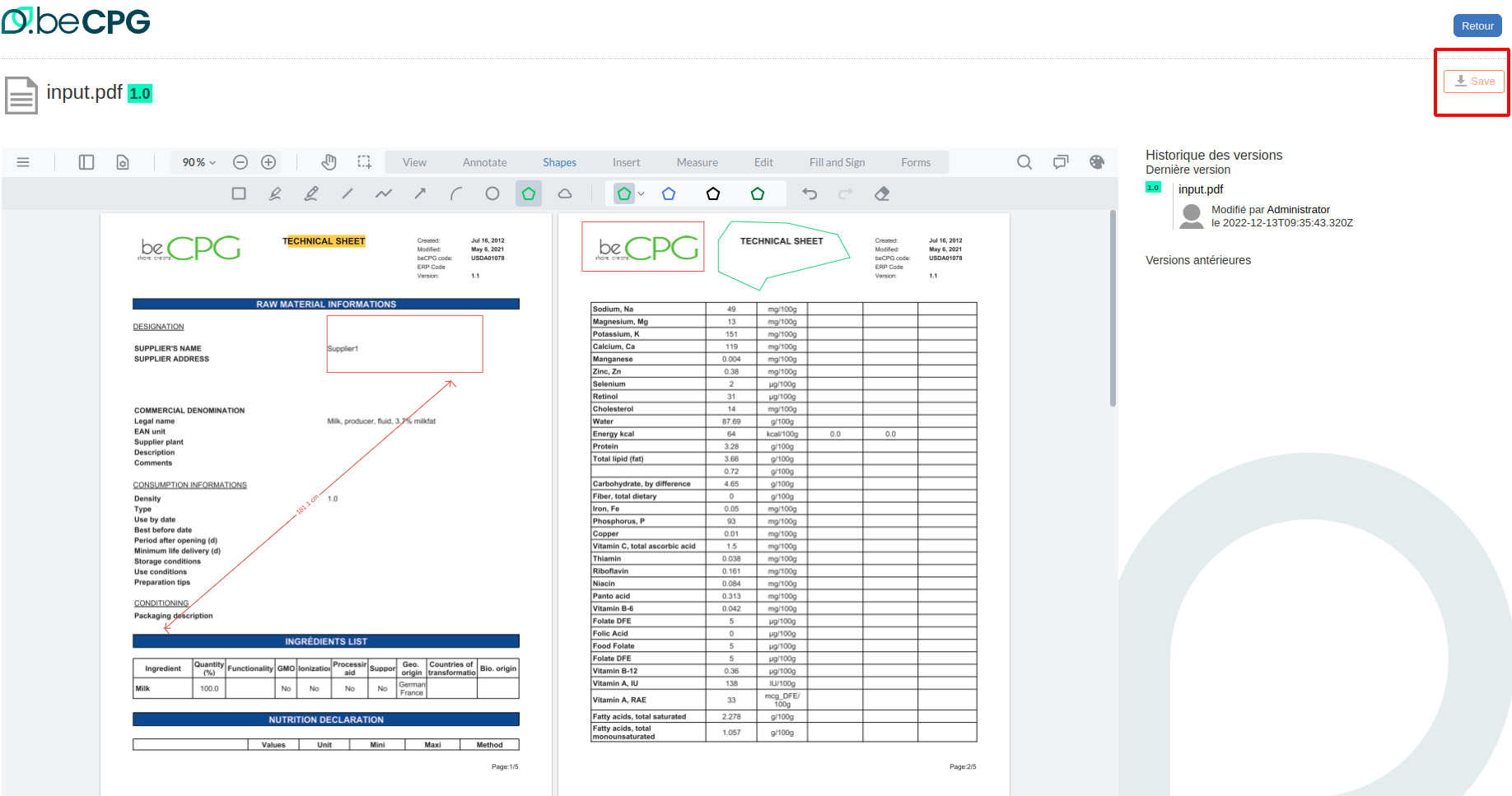Viewport: 1512px width, 796px height.
Task: Select the Arrow shape tool
Action: pyautogui.click(x=420, y=193)
